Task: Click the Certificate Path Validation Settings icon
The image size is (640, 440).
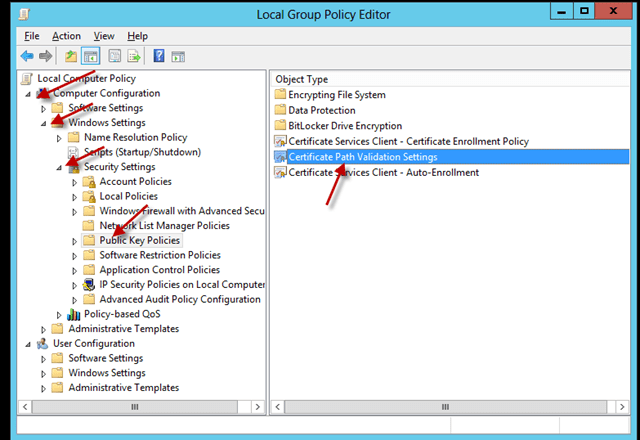Action: 280,157
